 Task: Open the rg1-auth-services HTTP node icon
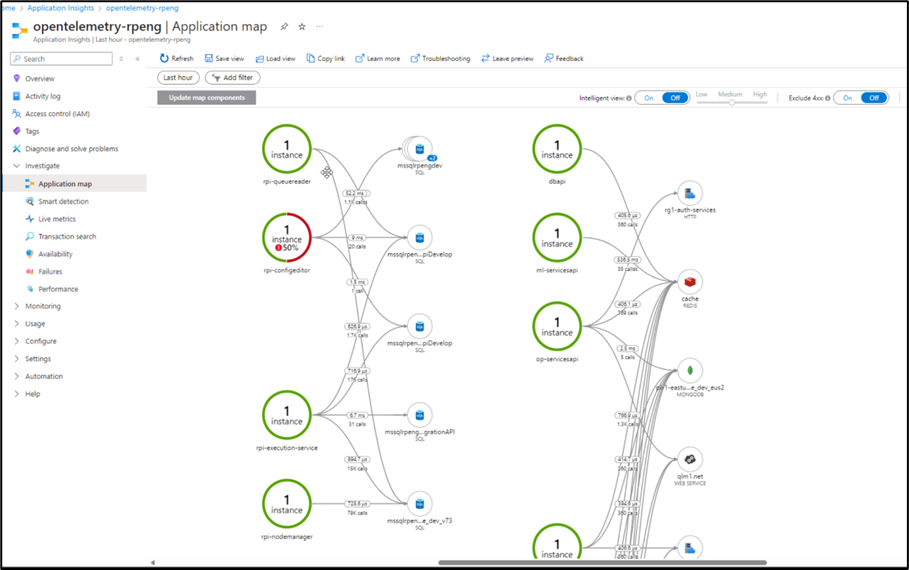pyautogui.click(x=690, y=193)
